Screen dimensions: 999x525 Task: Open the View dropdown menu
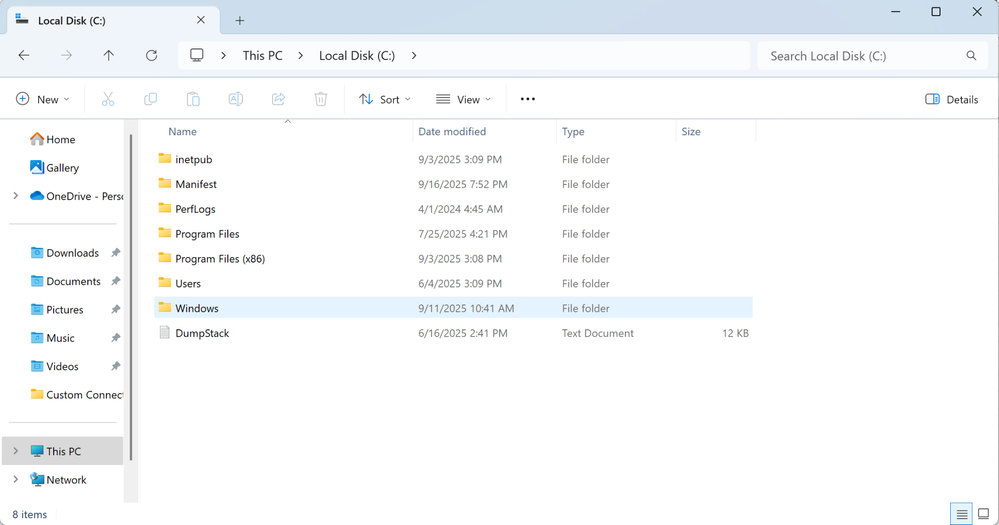pyautogui.click(x=463, y=99)
